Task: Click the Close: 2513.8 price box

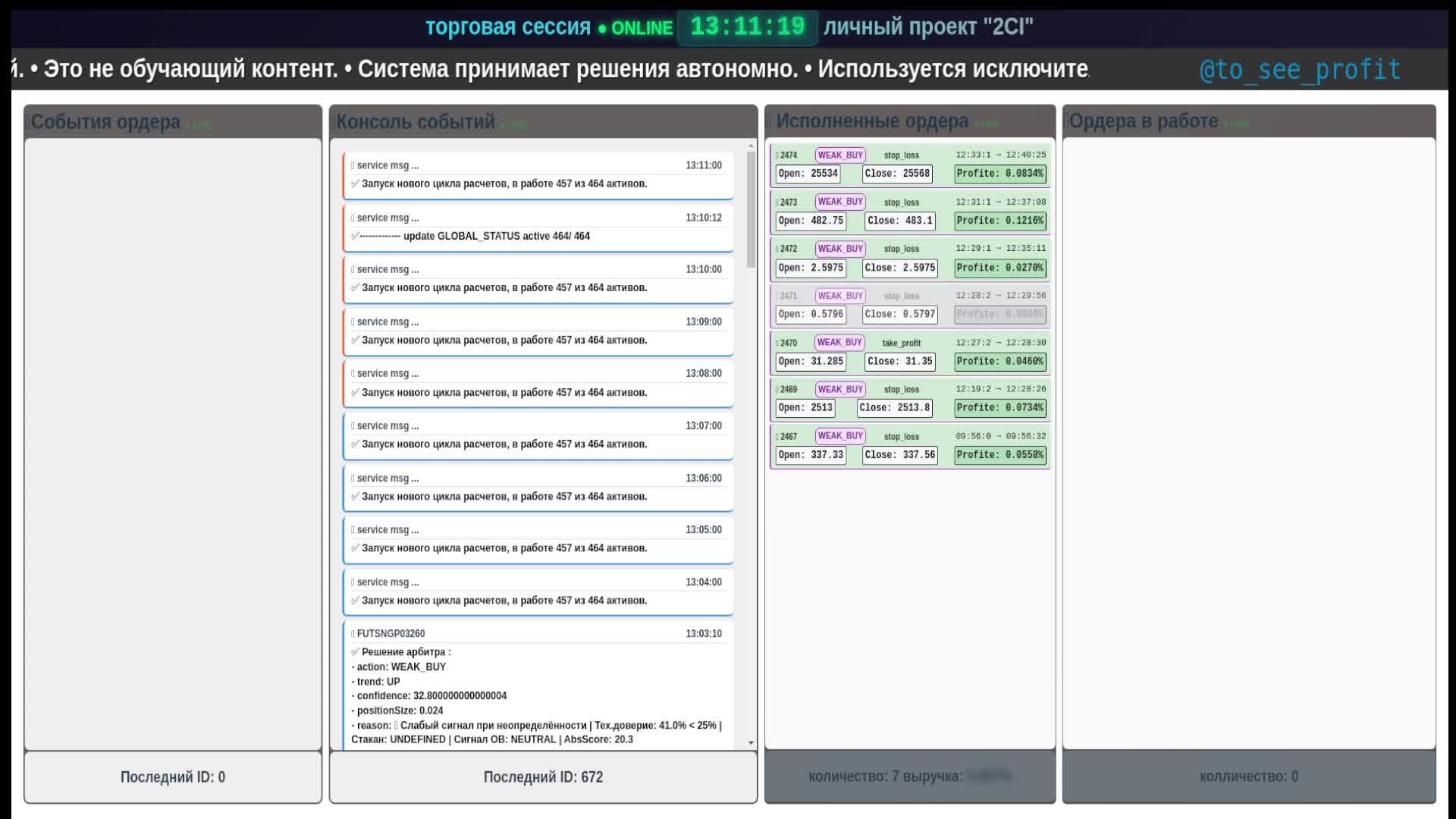Action: (895, 408)
